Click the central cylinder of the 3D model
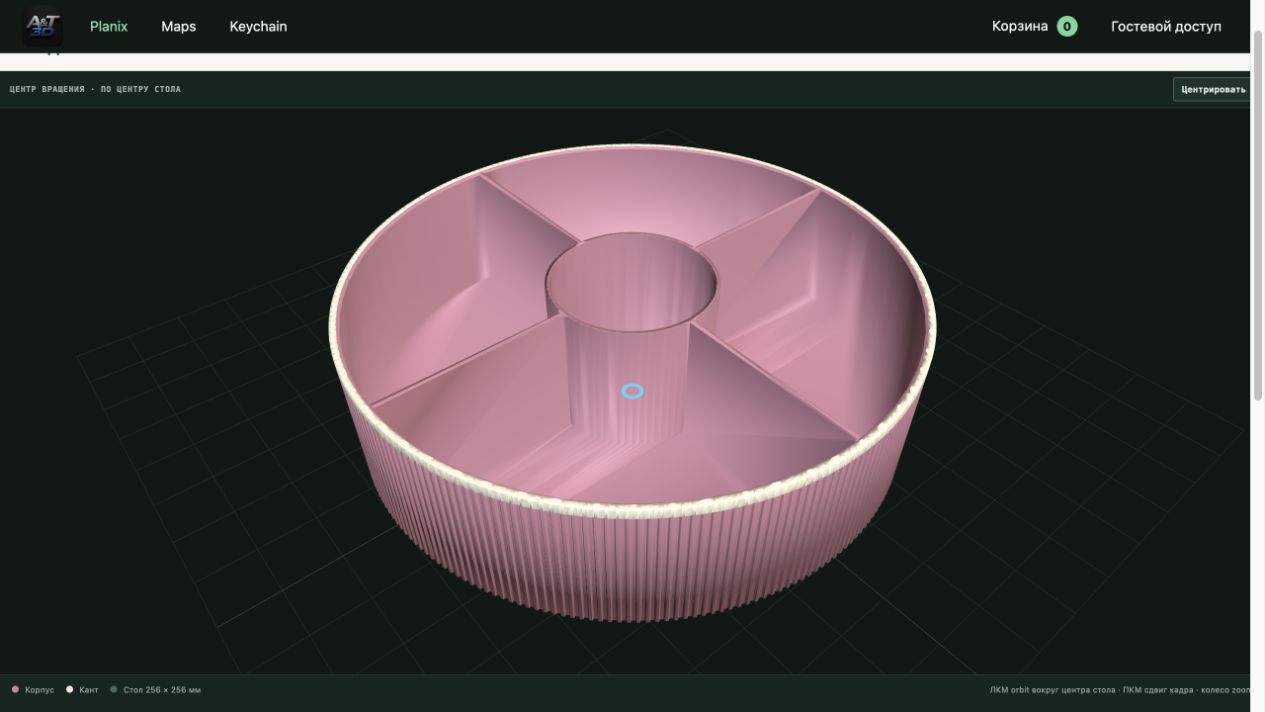Viewport: 1265px width, 712px height. click(x=630, y=340)
